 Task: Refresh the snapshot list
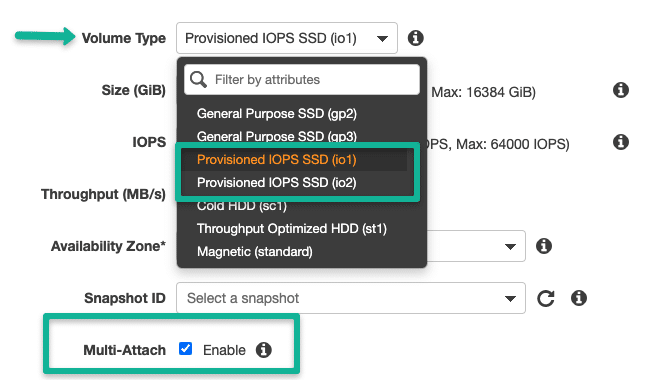pos(545,298)
